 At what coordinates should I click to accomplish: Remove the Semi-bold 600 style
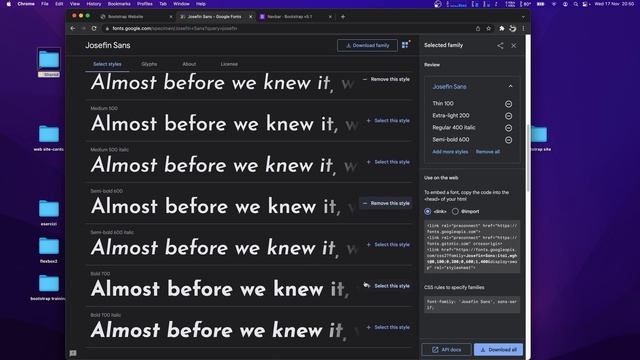coord(386,203)
